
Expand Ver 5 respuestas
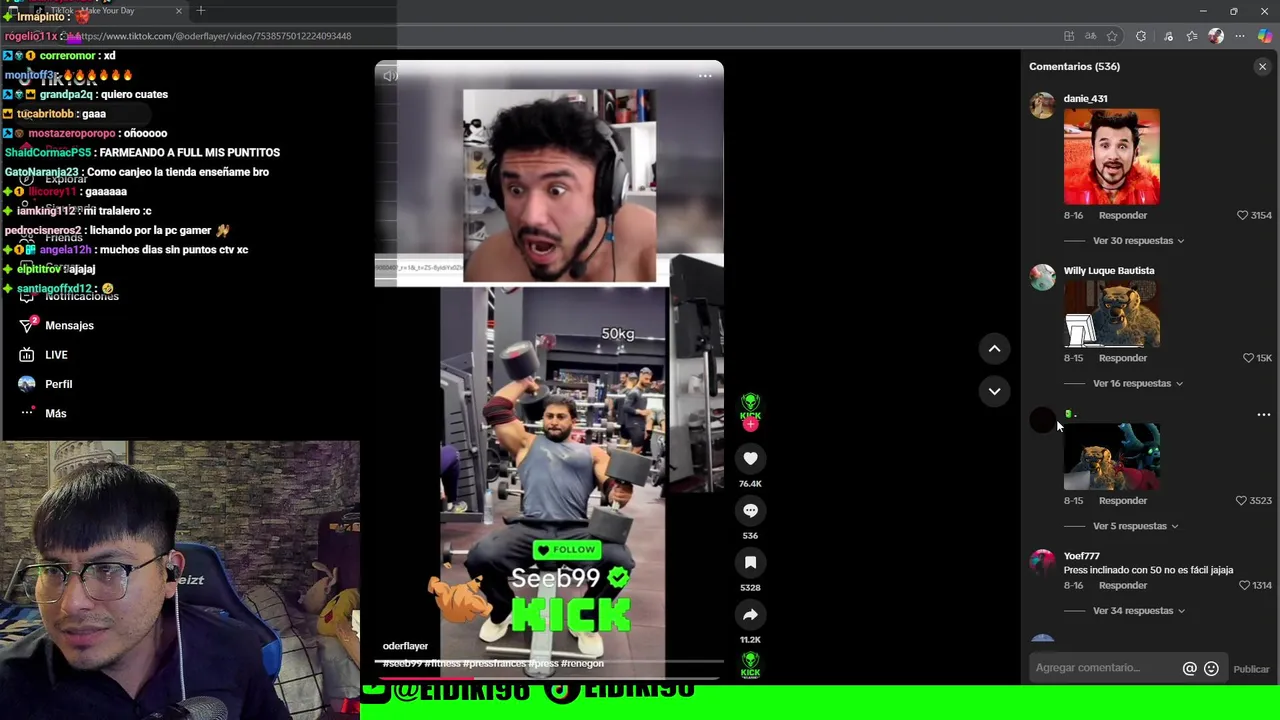(x=1135, y=526)
